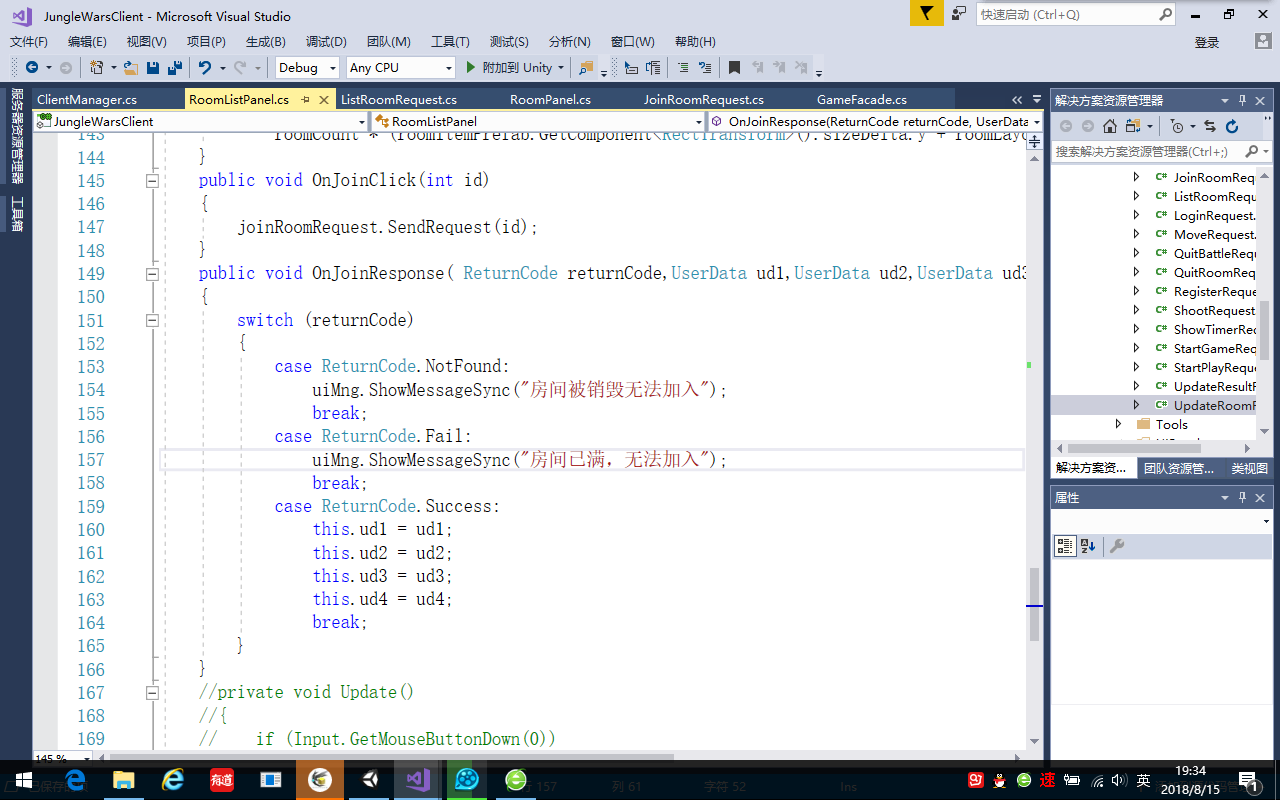Click Refresh icon in Solution Explorer
Screen dimensions: 1280x800
1232,126
